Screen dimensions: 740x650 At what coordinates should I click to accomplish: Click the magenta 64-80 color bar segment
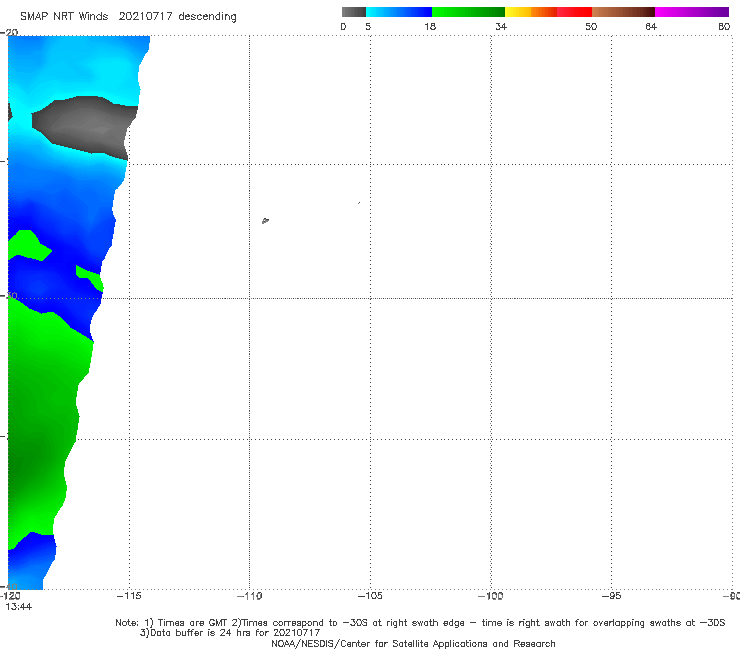coord(692,12)
